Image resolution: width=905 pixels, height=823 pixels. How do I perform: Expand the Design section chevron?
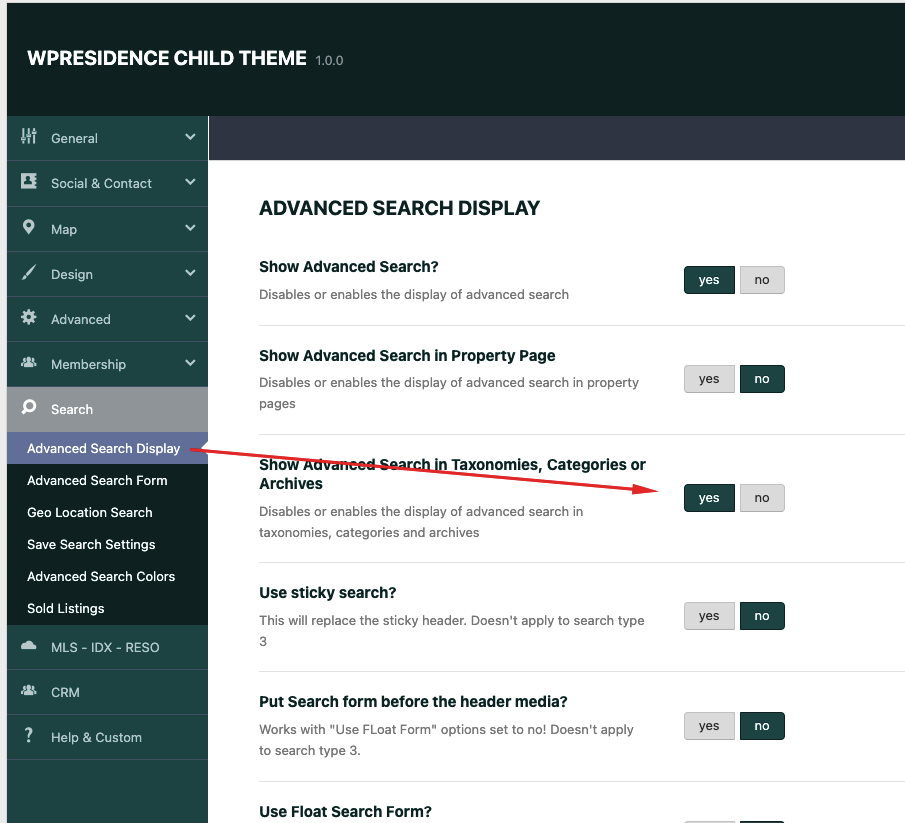pos(190,273)
